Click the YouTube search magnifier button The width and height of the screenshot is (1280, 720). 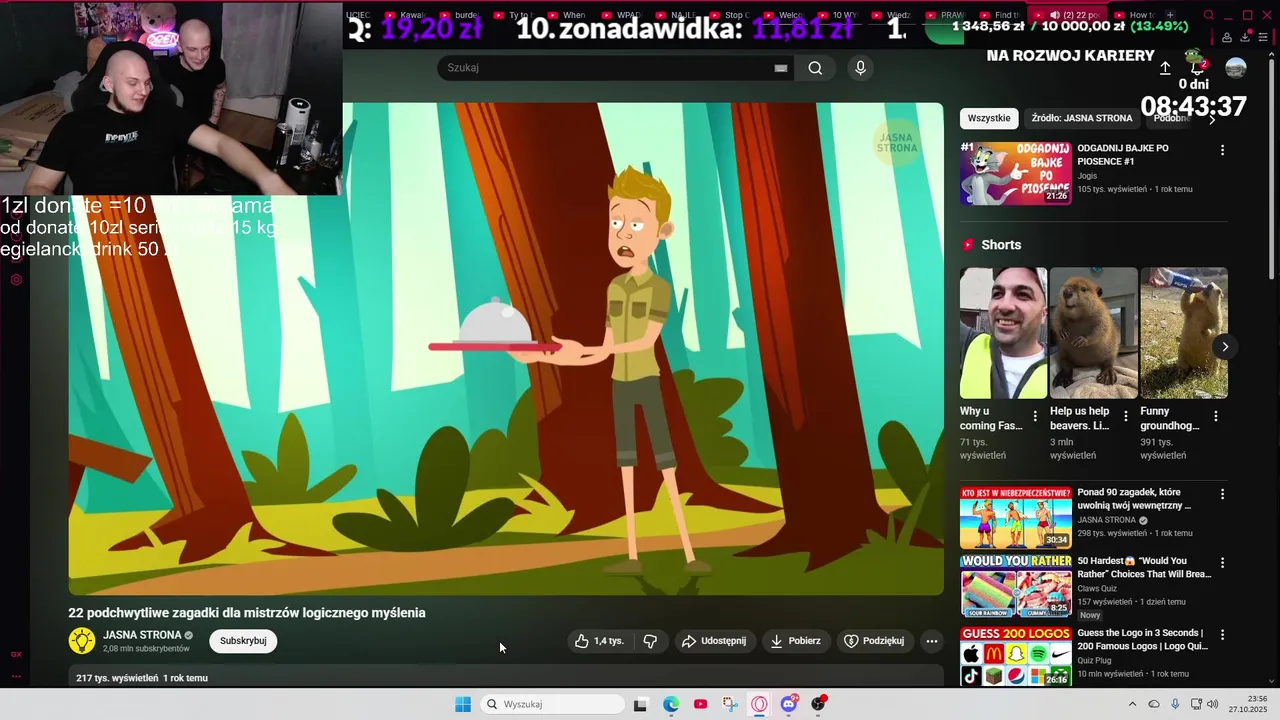(x=815, y=68)
